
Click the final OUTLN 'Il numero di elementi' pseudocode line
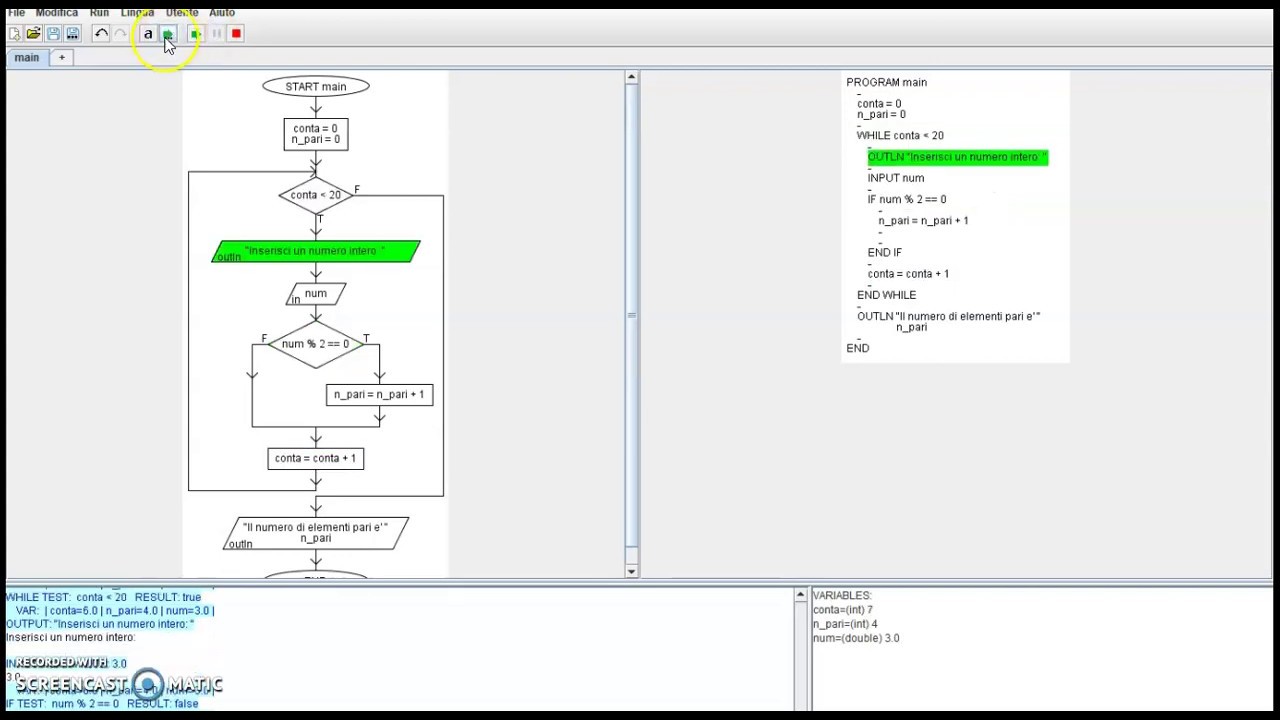tap(949, 322)
